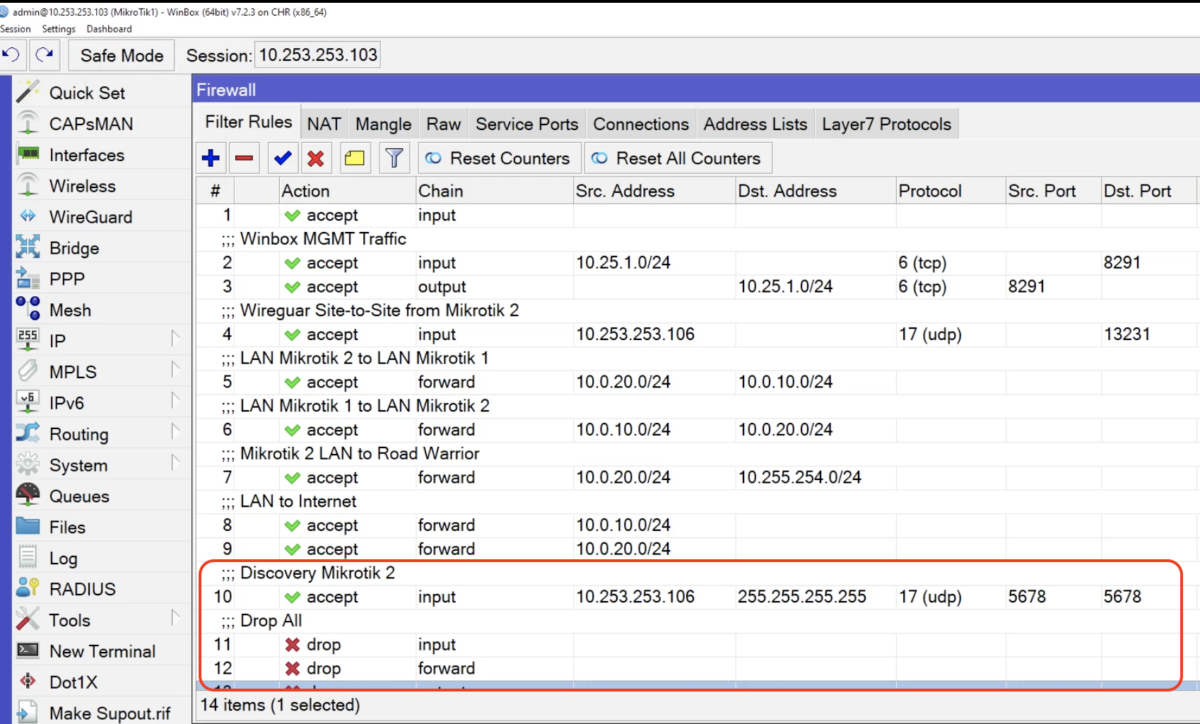Switch to the Service Ports tab

(x=527, y=124)
